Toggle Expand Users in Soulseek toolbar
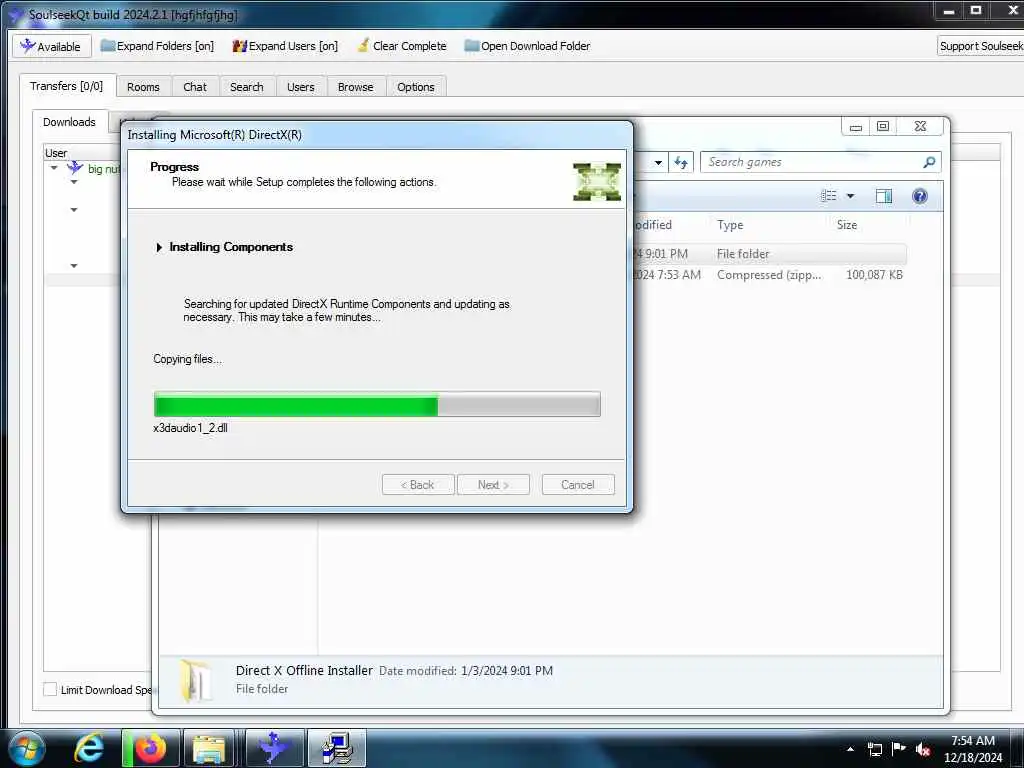 tap(285, 46)
